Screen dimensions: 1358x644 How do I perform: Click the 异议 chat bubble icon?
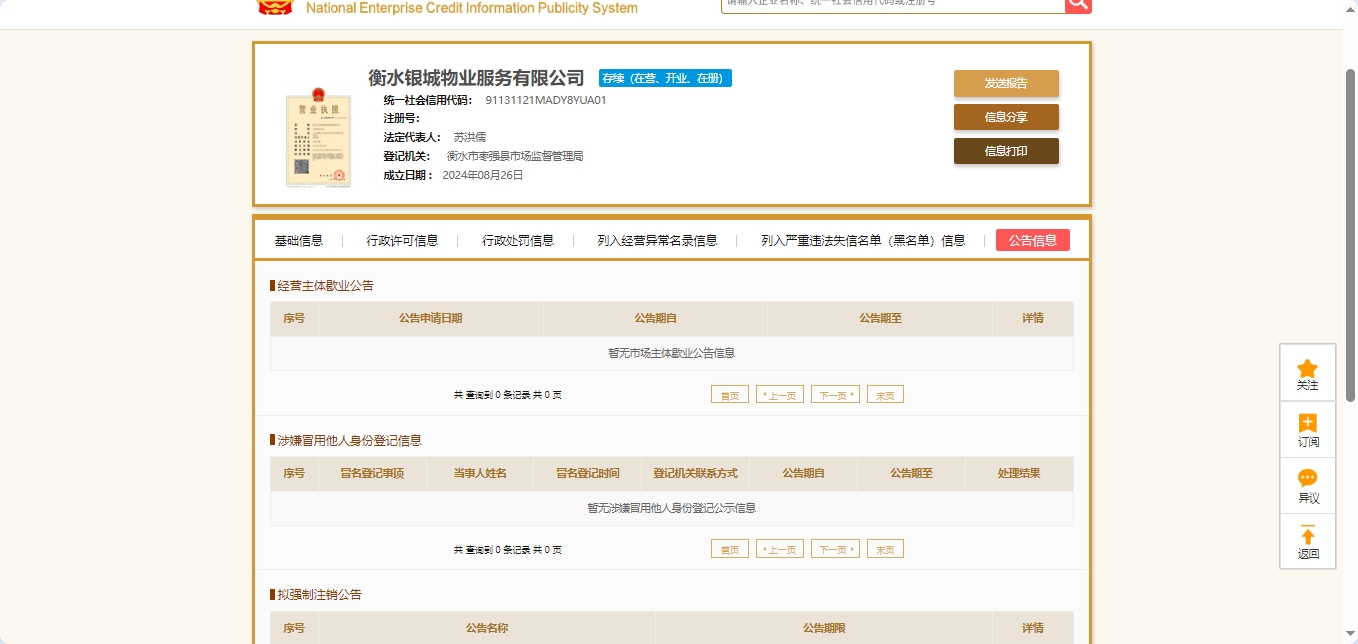click(x=1307, y=479)
